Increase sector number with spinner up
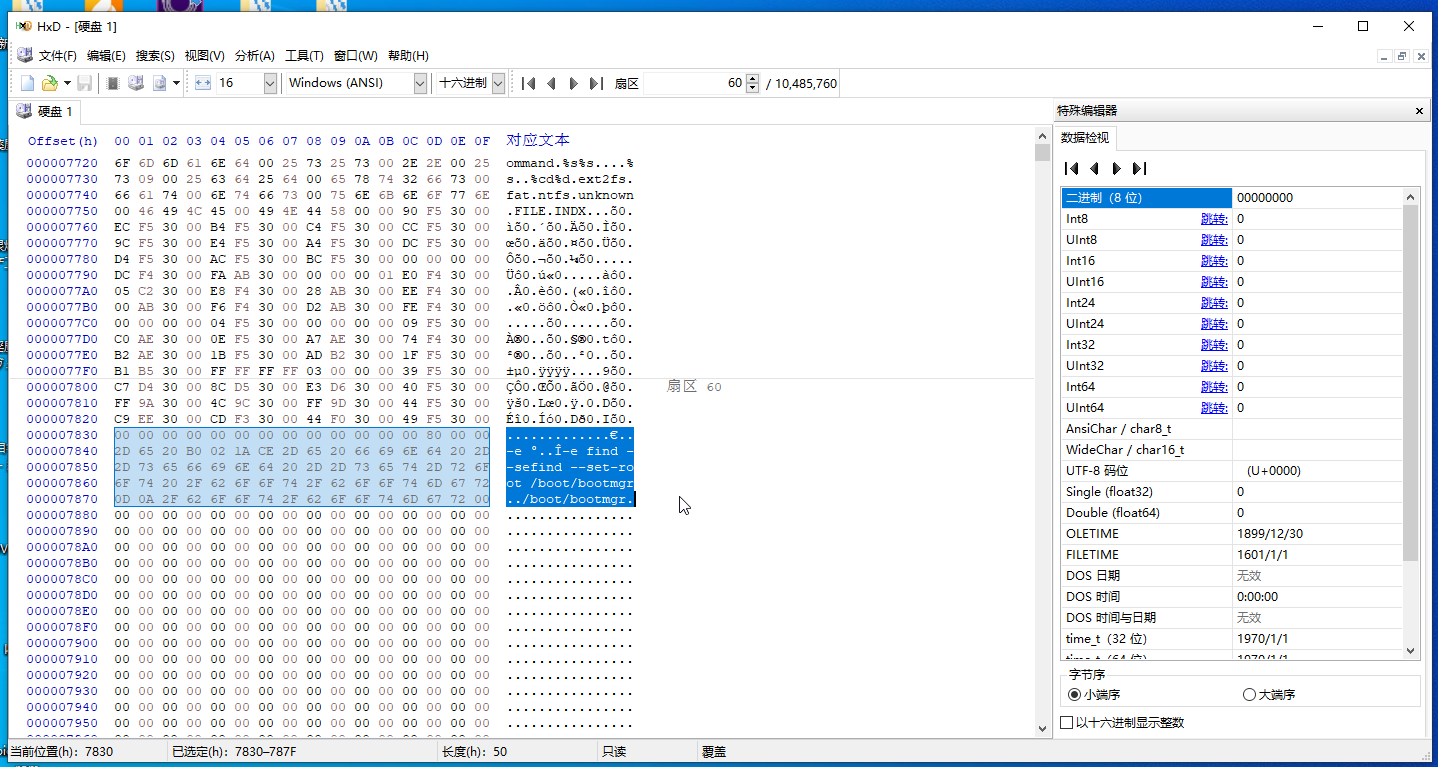 coord(752,78)
